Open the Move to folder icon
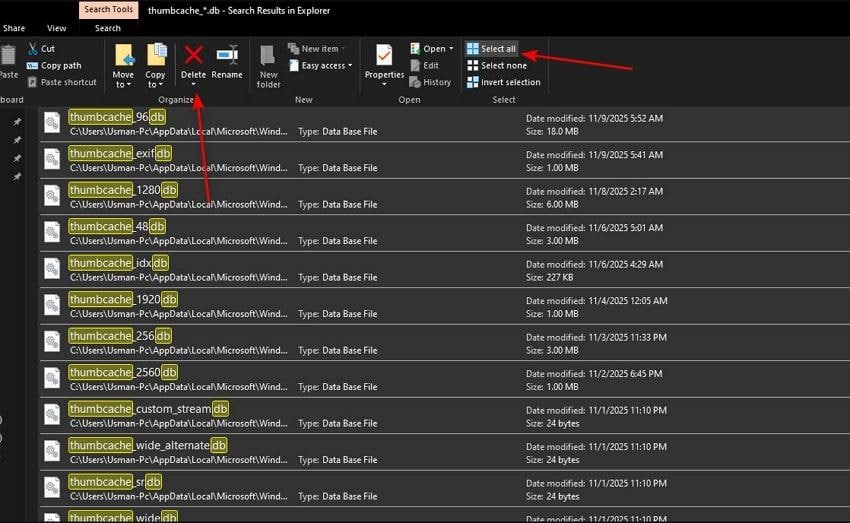850x523 pixels. [x=124, y=56]
